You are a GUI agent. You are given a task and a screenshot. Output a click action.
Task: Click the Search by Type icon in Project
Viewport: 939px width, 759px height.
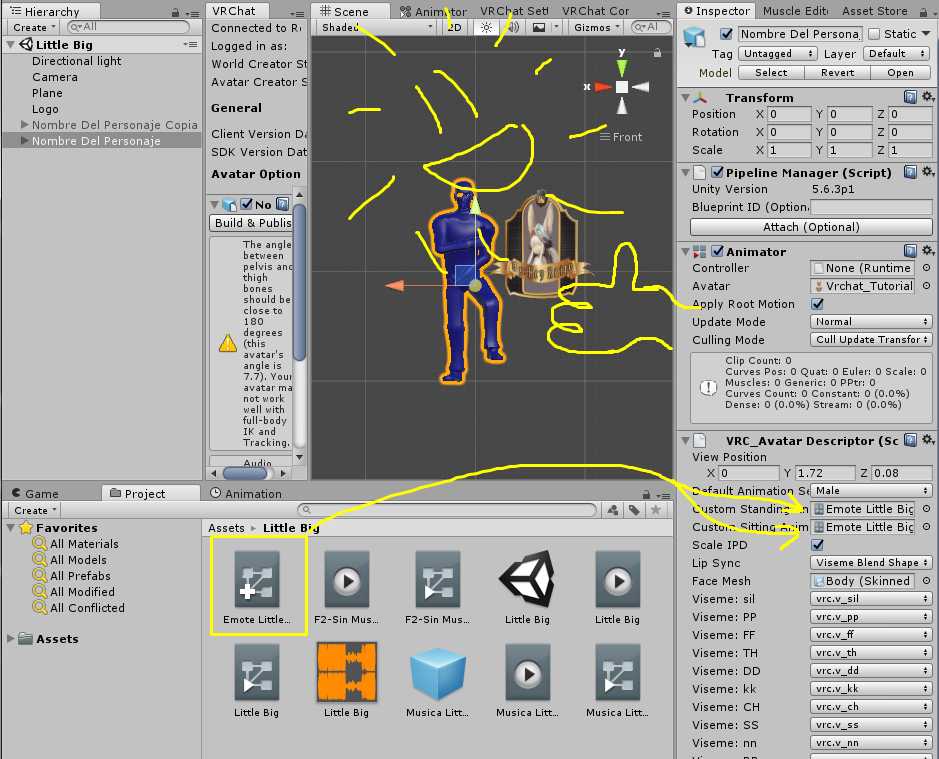coord(610,510)
